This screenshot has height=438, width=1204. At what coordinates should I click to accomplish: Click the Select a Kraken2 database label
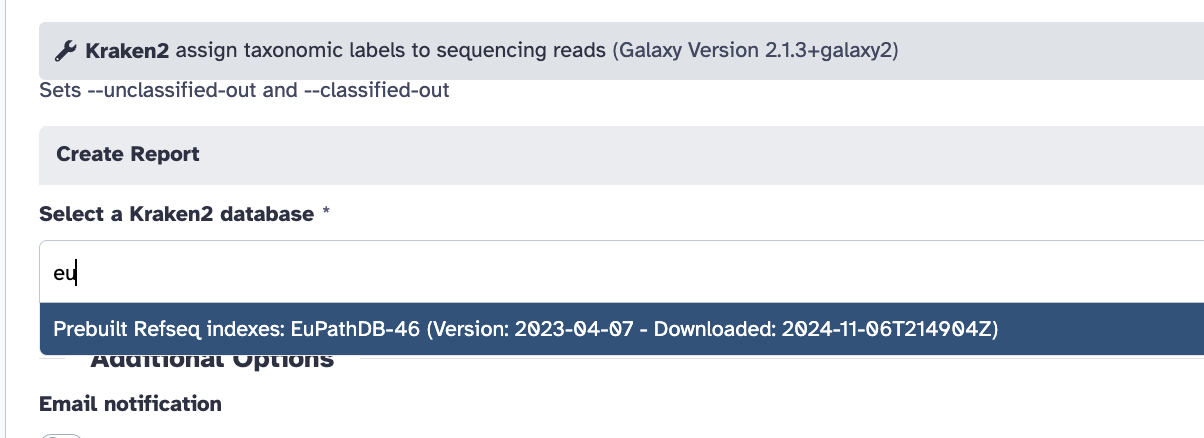click(x=175, y=214)
